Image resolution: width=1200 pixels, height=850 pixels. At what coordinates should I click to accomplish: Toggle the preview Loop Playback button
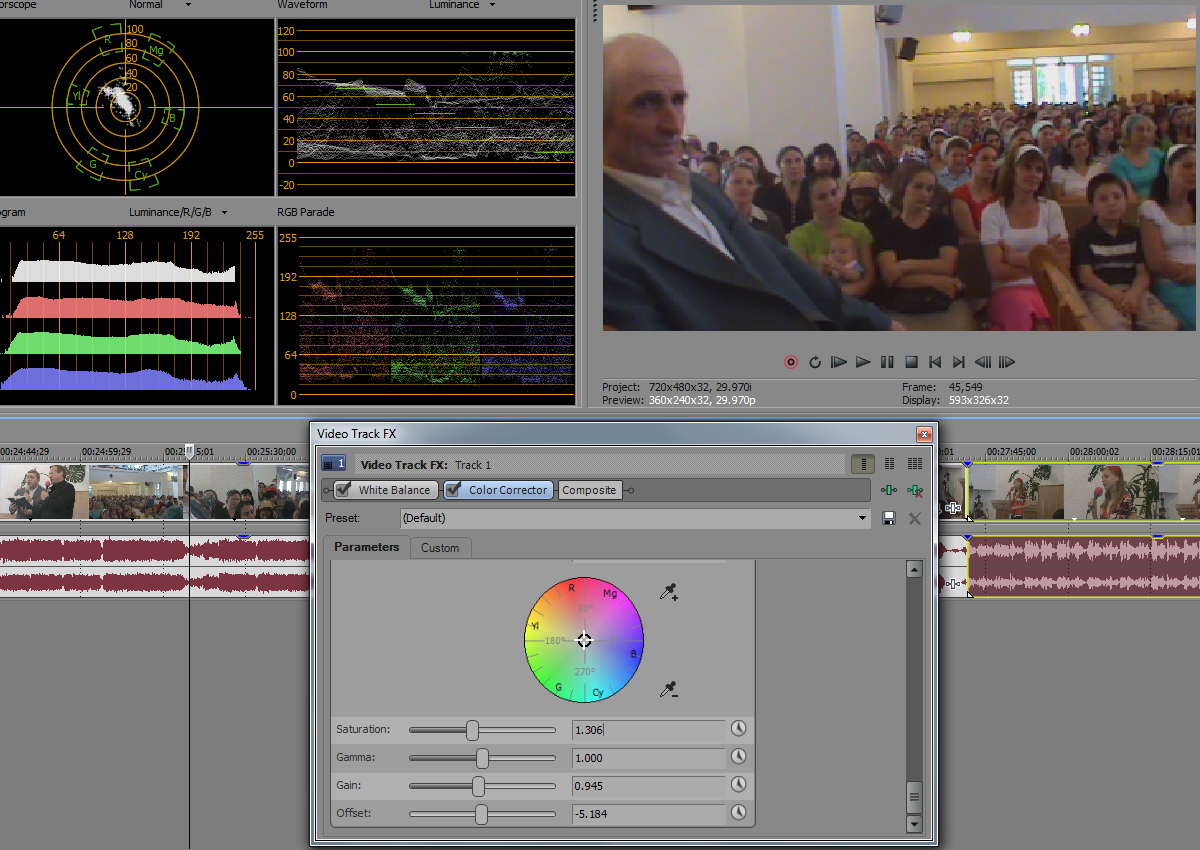(815, 362)
